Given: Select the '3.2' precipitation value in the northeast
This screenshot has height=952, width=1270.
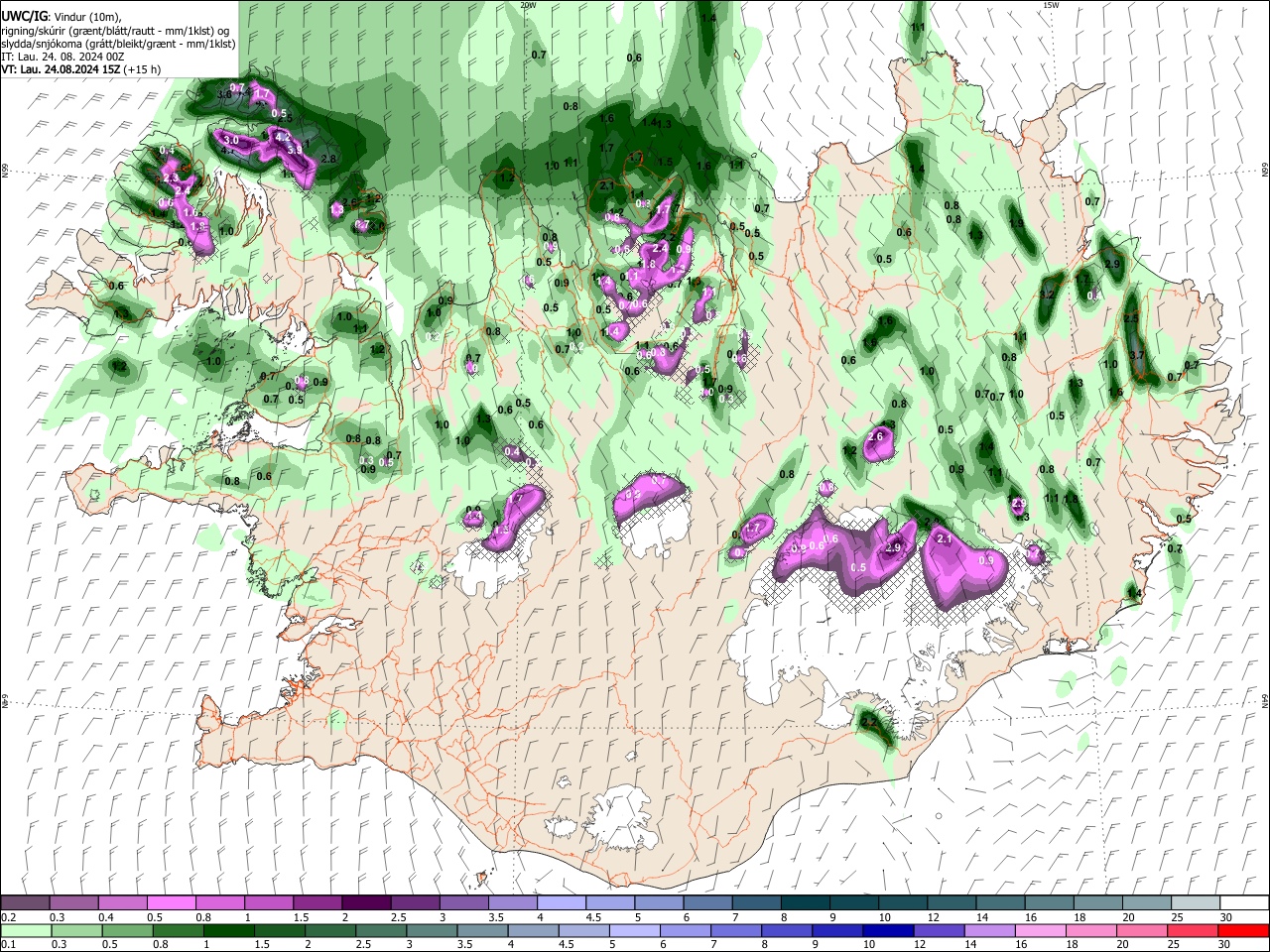Looking at the screenshot, I should 1047,295.
